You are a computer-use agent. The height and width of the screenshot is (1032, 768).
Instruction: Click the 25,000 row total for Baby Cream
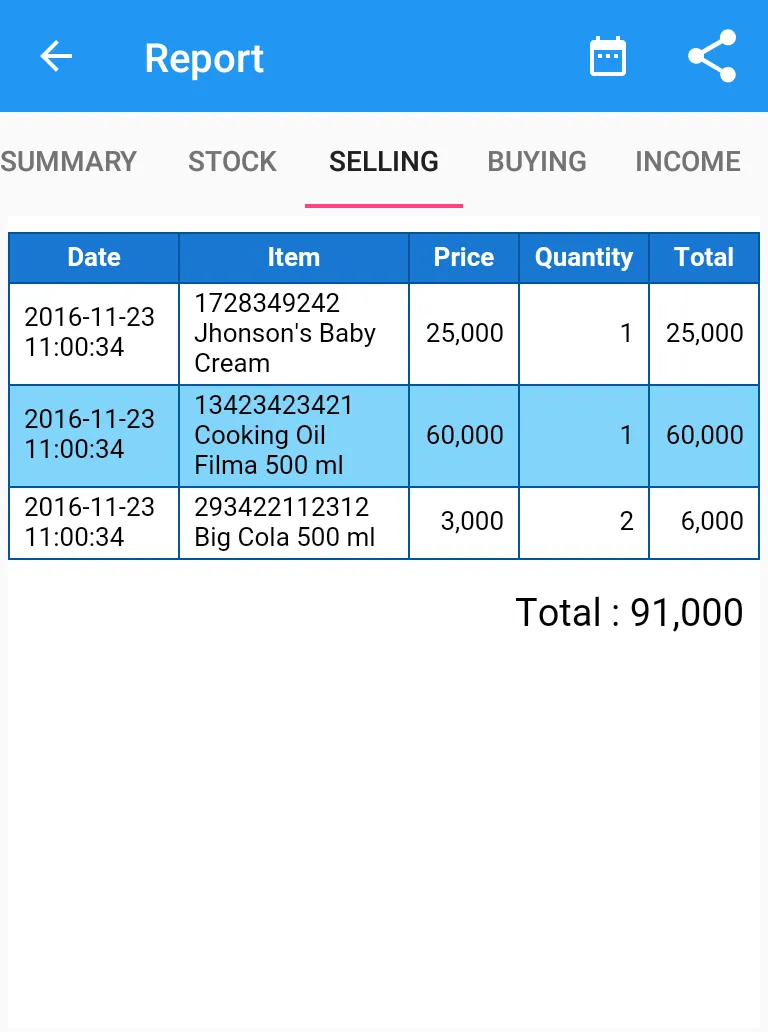click(x=704, y=334)
